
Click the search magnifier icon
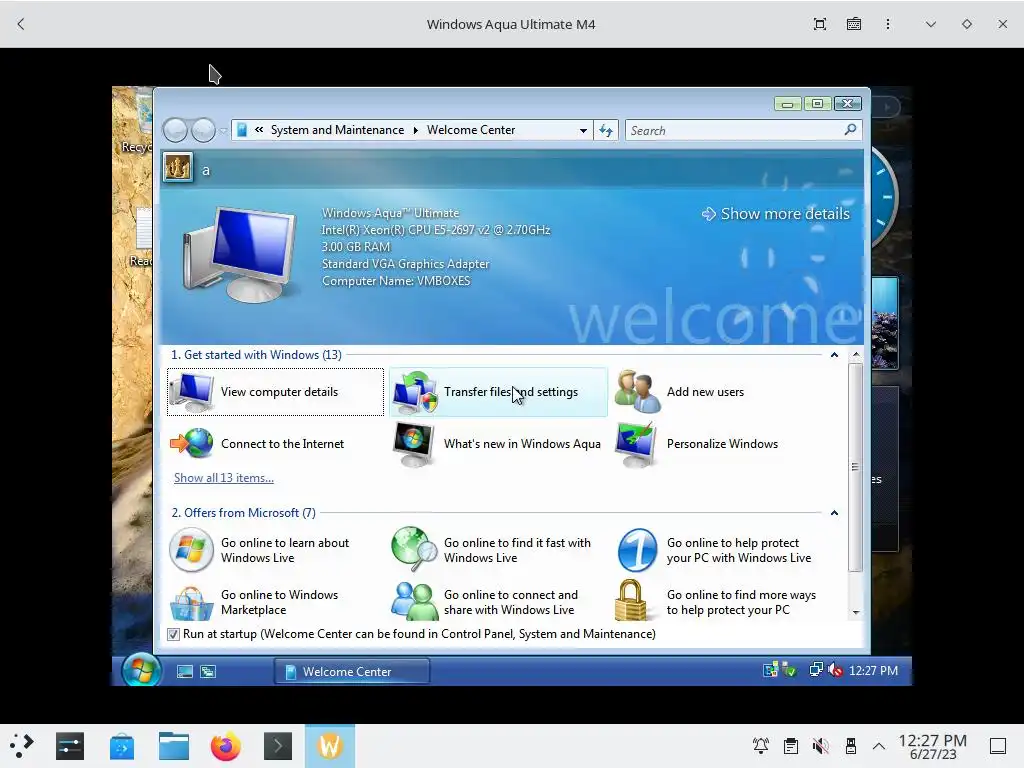(x=850, y=130)
